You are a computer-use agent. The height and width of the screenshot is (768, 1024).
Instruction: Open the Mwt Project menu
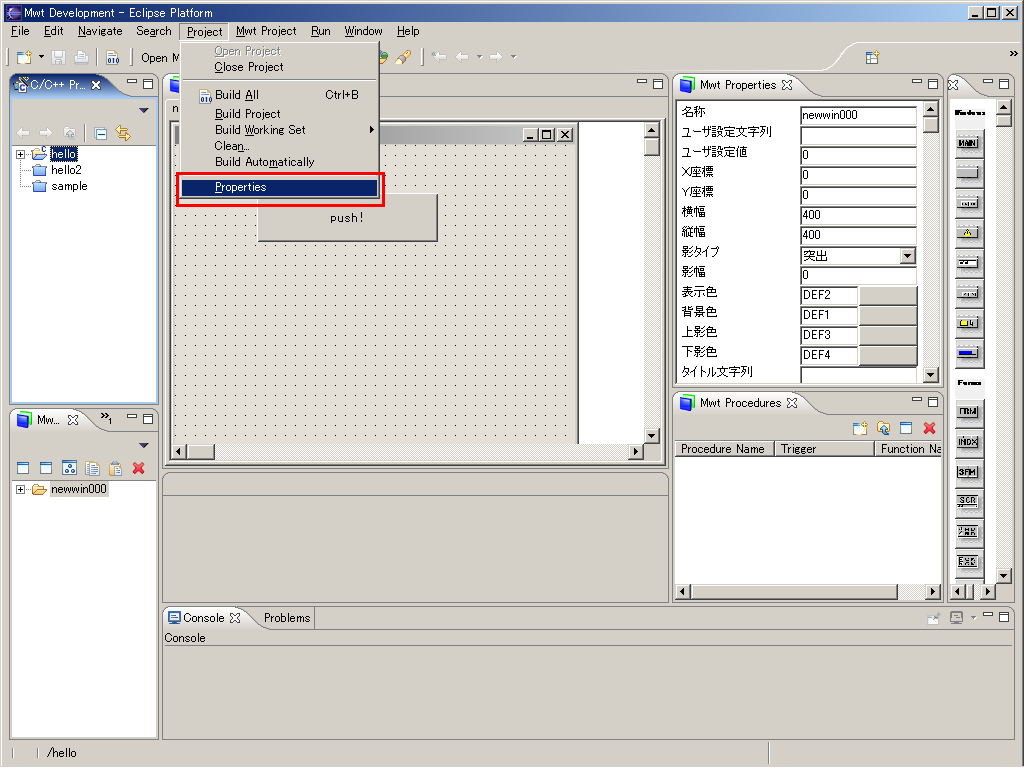pyautogui.click(x=266, y=31)
